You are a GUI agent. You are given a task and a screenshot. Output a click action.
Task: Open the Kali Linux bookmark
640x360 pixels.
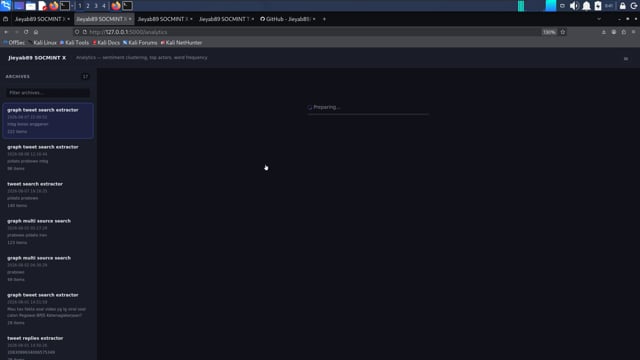pos(42,42)
